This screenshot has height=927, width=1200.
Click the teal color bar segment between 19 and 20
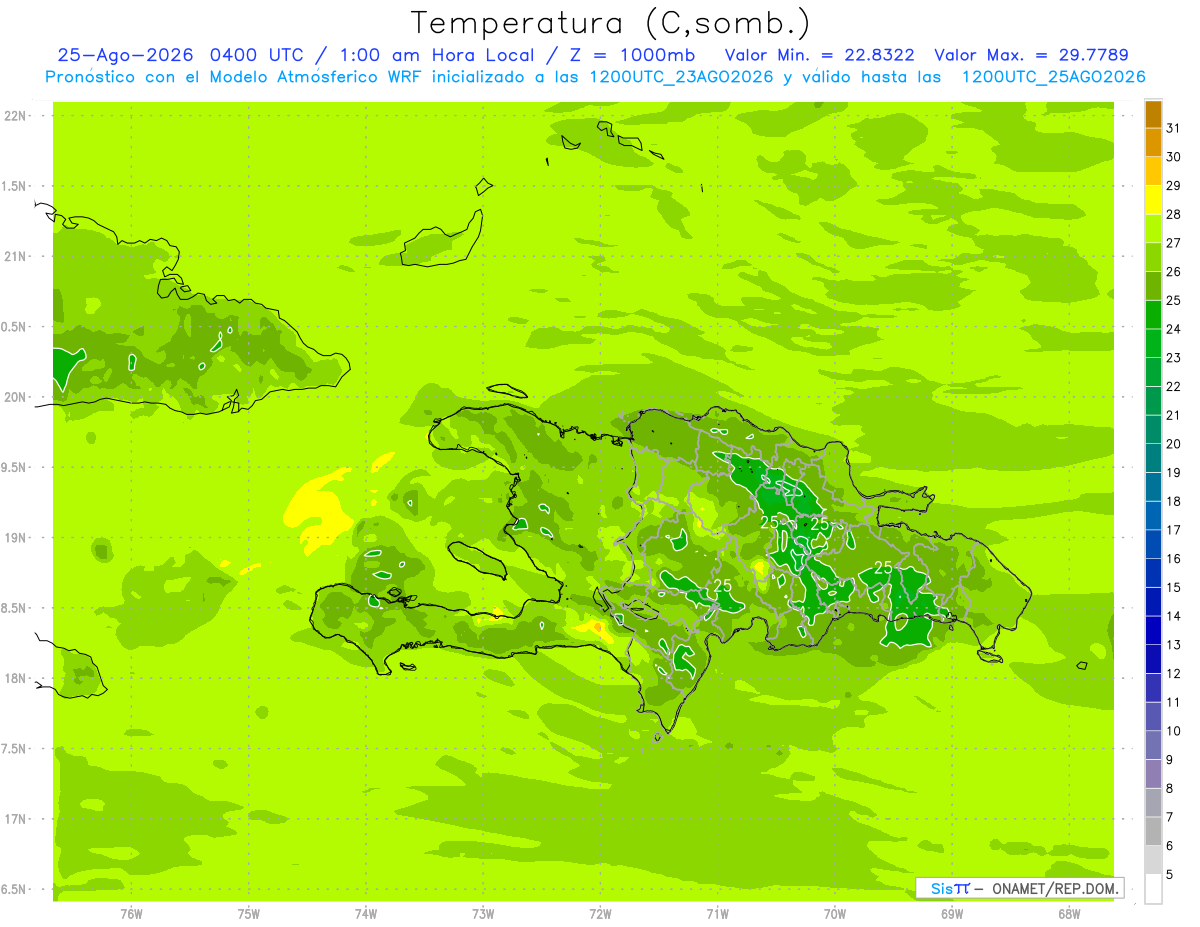(1153, 458)
